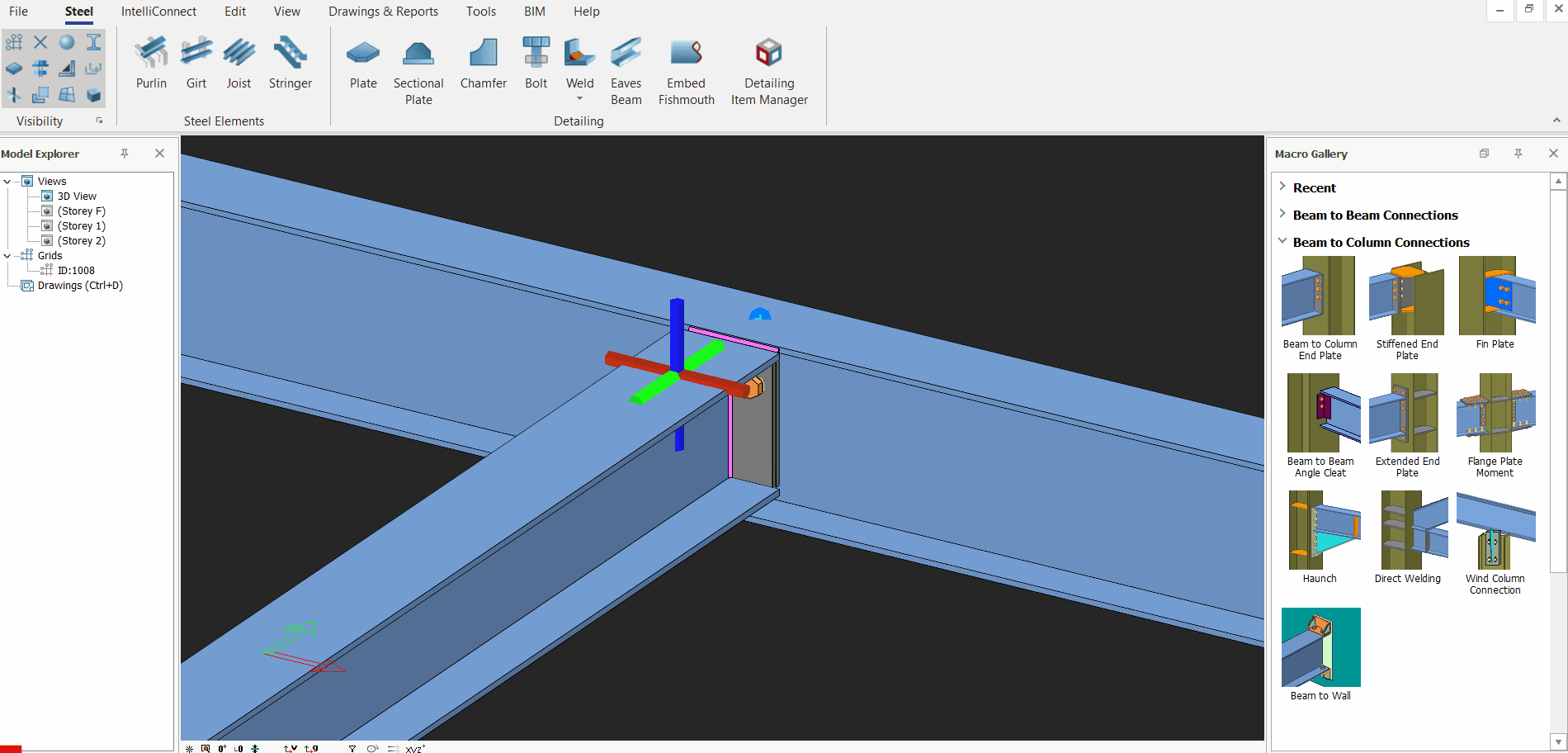Open the IntelliConnect ribbon tab
This screenshot has width=1568, height=753.
tap(158, 12)
